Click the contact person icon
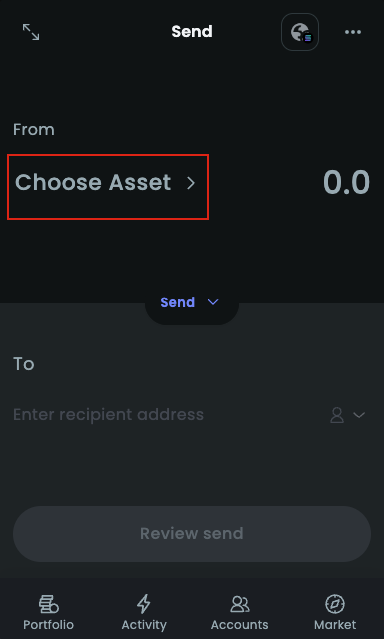 (x=337, y=415)
